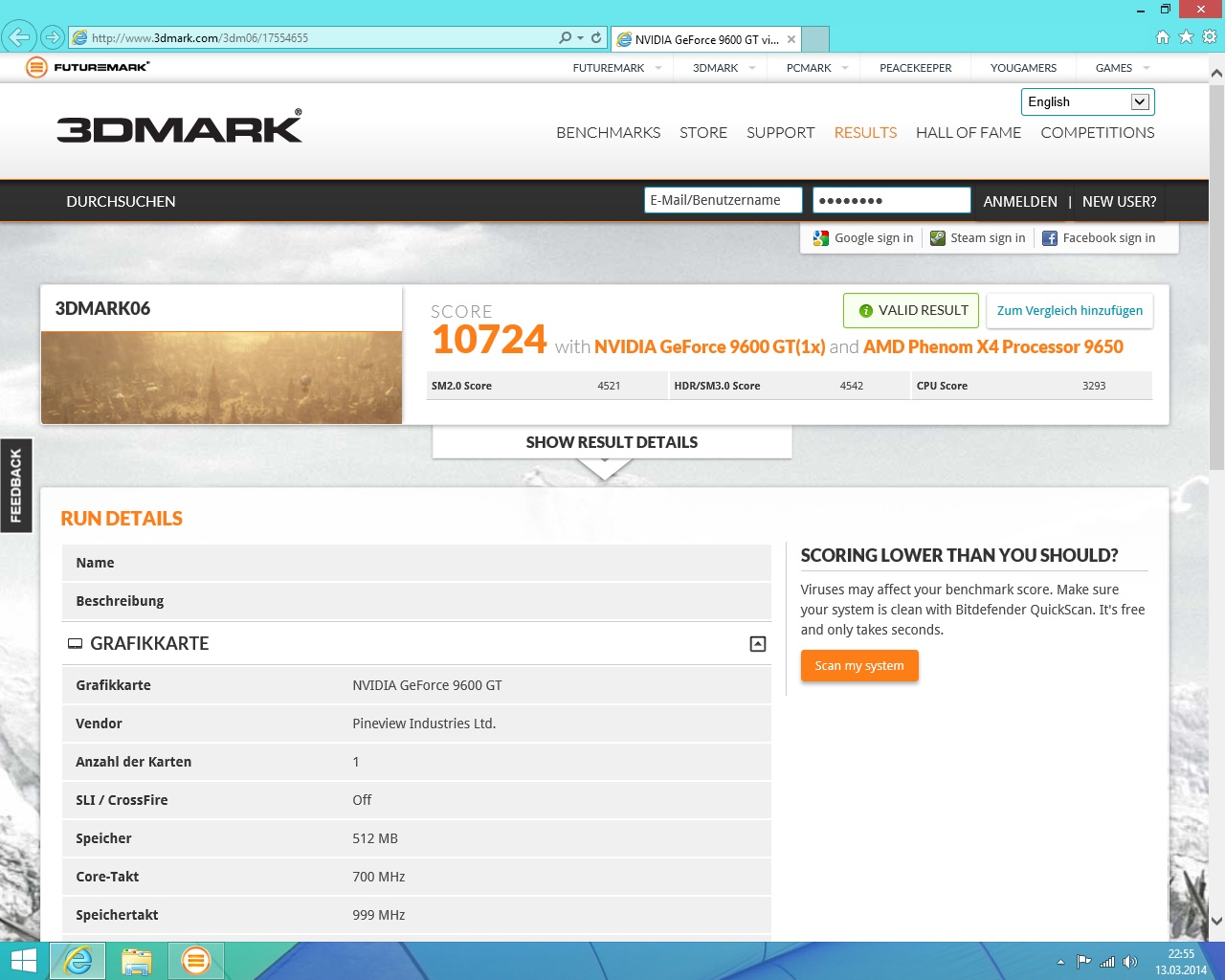Open the English language dropdown
The height and width of the screenshot is (980, 1225).
click(1088, 102)
